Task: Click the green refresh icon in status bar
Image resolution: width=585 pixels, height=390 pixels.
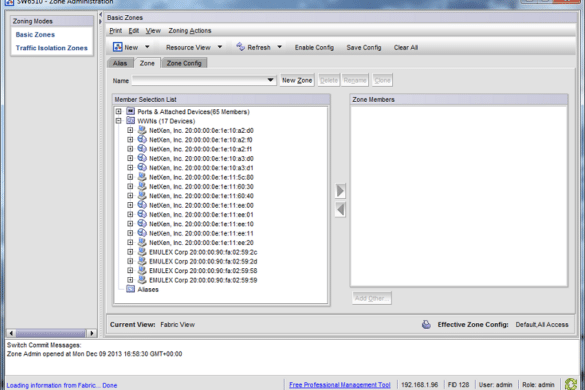Action: click(571, 384)
